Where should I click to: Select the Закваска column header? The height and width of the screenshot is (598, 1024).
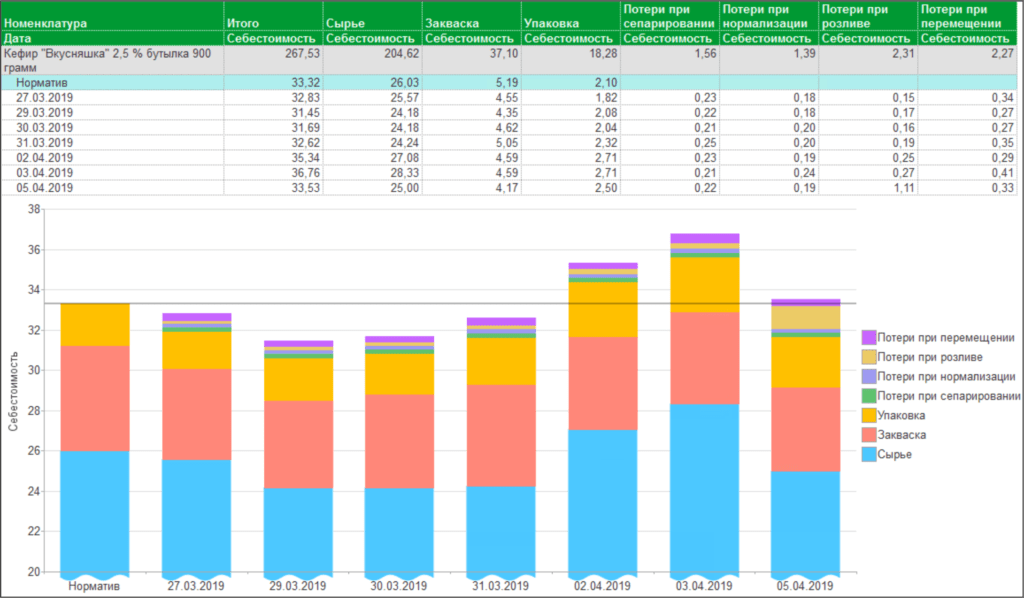click(472, 16)
